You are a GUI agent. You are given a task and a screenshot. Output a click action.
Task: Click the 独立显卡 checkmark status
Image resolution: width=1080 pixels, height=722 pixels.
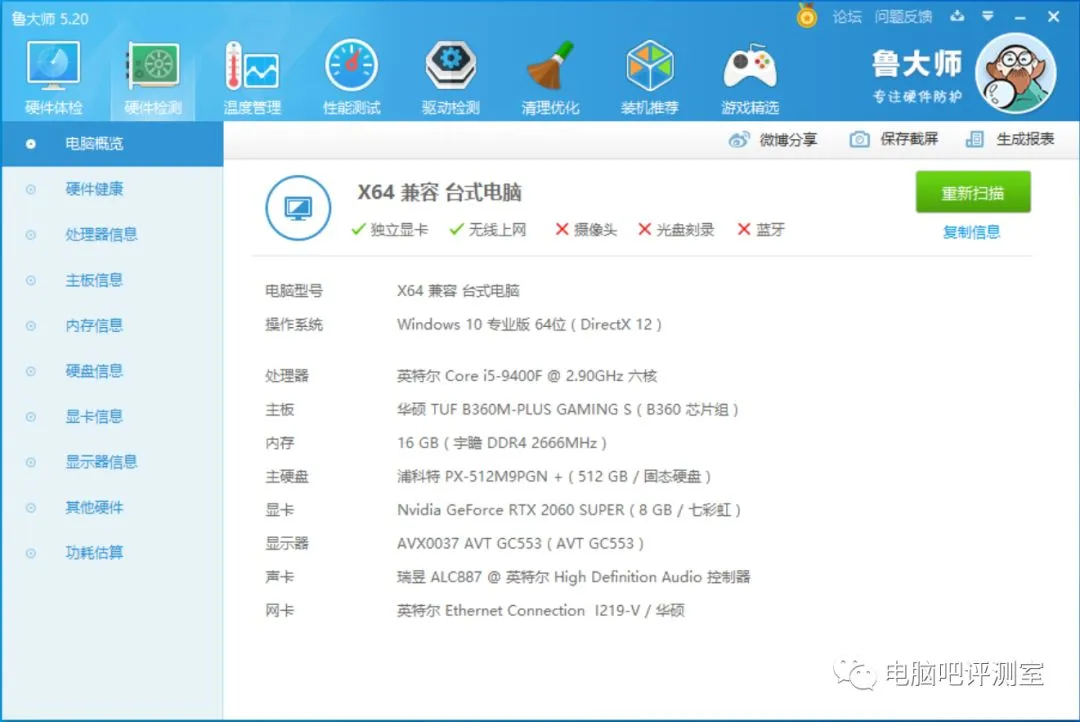(389, 229)
